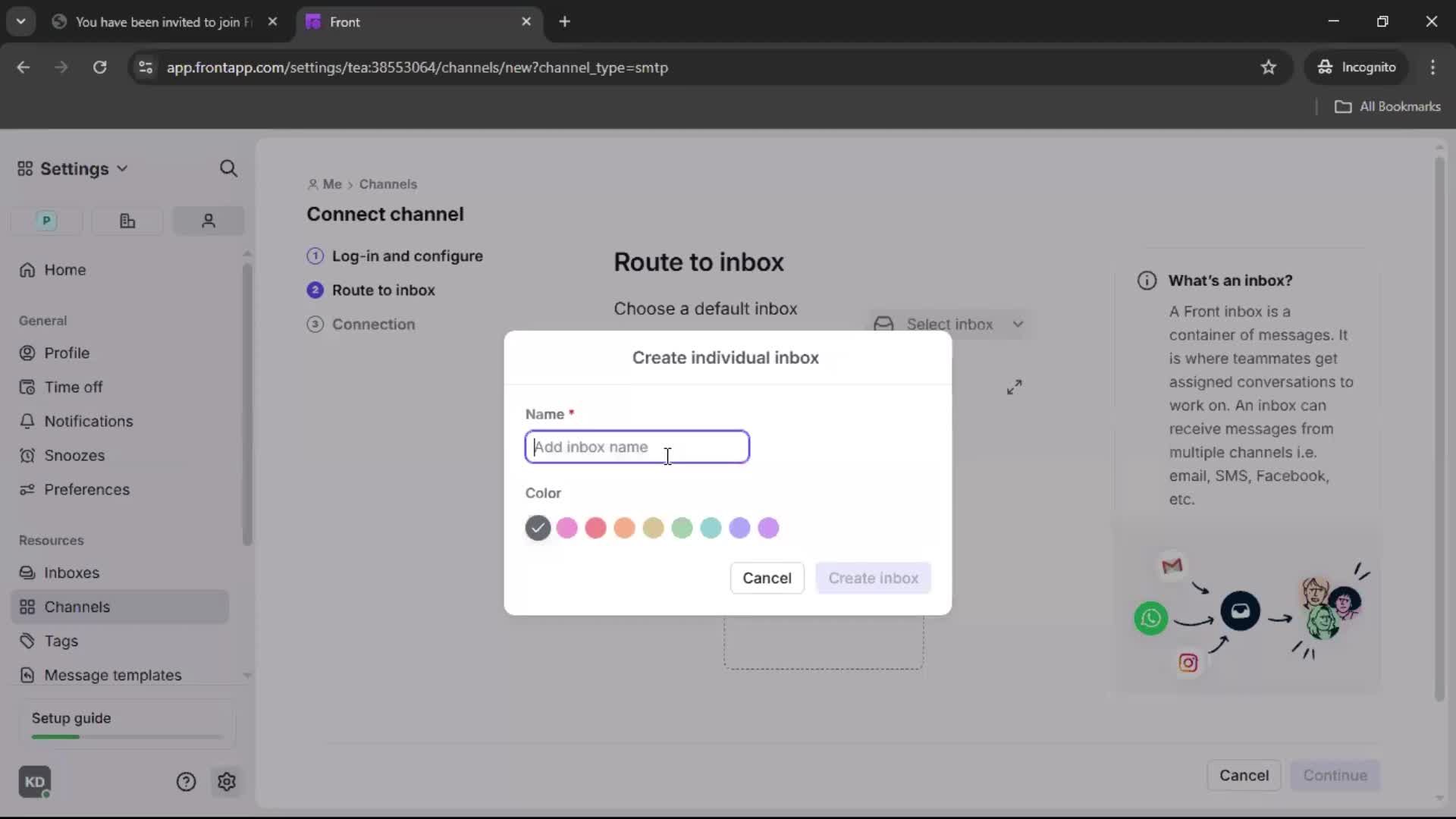This screenshot has height=819, width=1456.
Task: Click the Create inbox button
Action: click(873, 578)
